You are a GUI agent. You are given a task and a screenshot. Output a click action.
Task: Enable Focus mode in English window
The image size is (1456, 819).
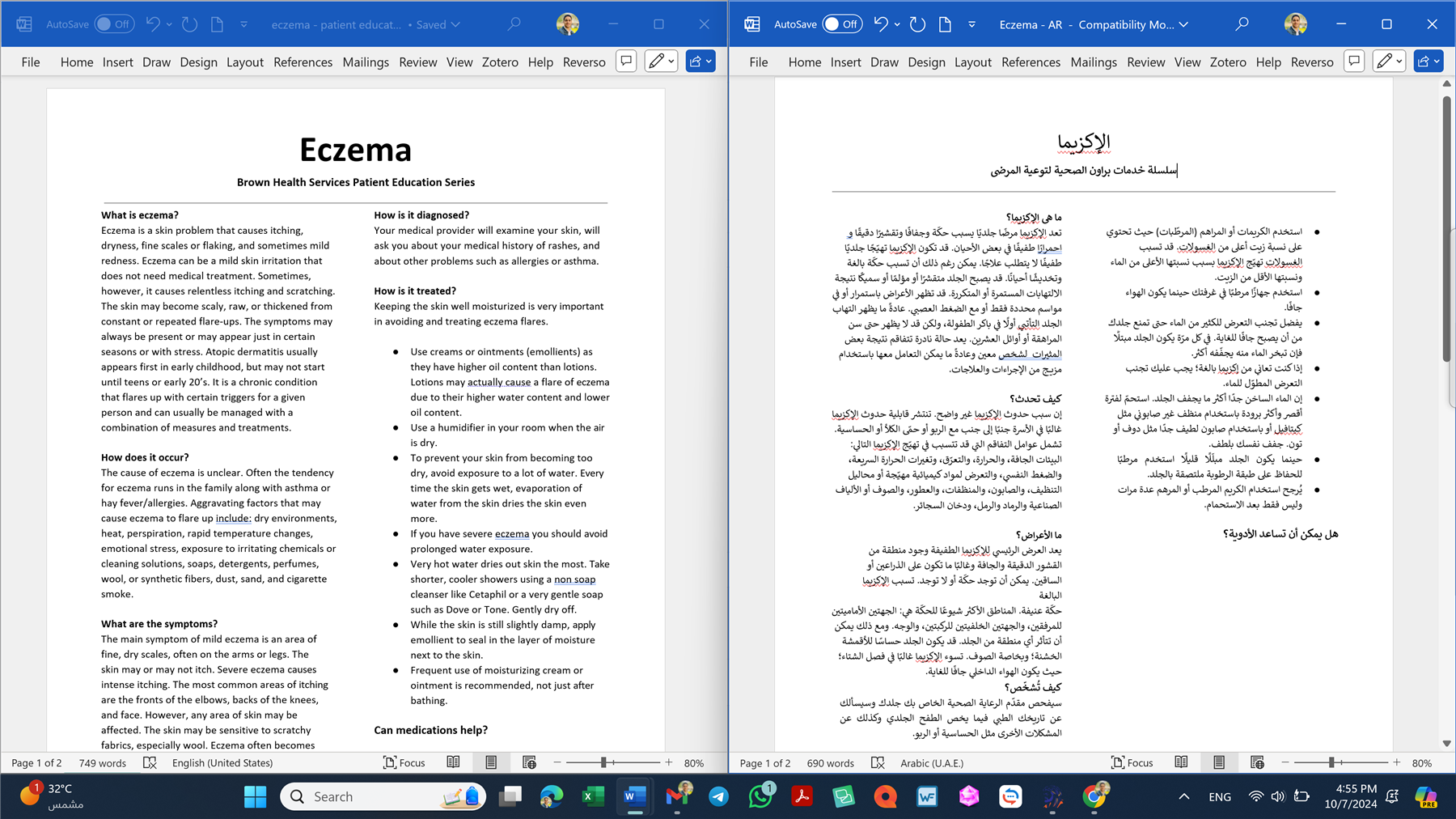(404, 762)
